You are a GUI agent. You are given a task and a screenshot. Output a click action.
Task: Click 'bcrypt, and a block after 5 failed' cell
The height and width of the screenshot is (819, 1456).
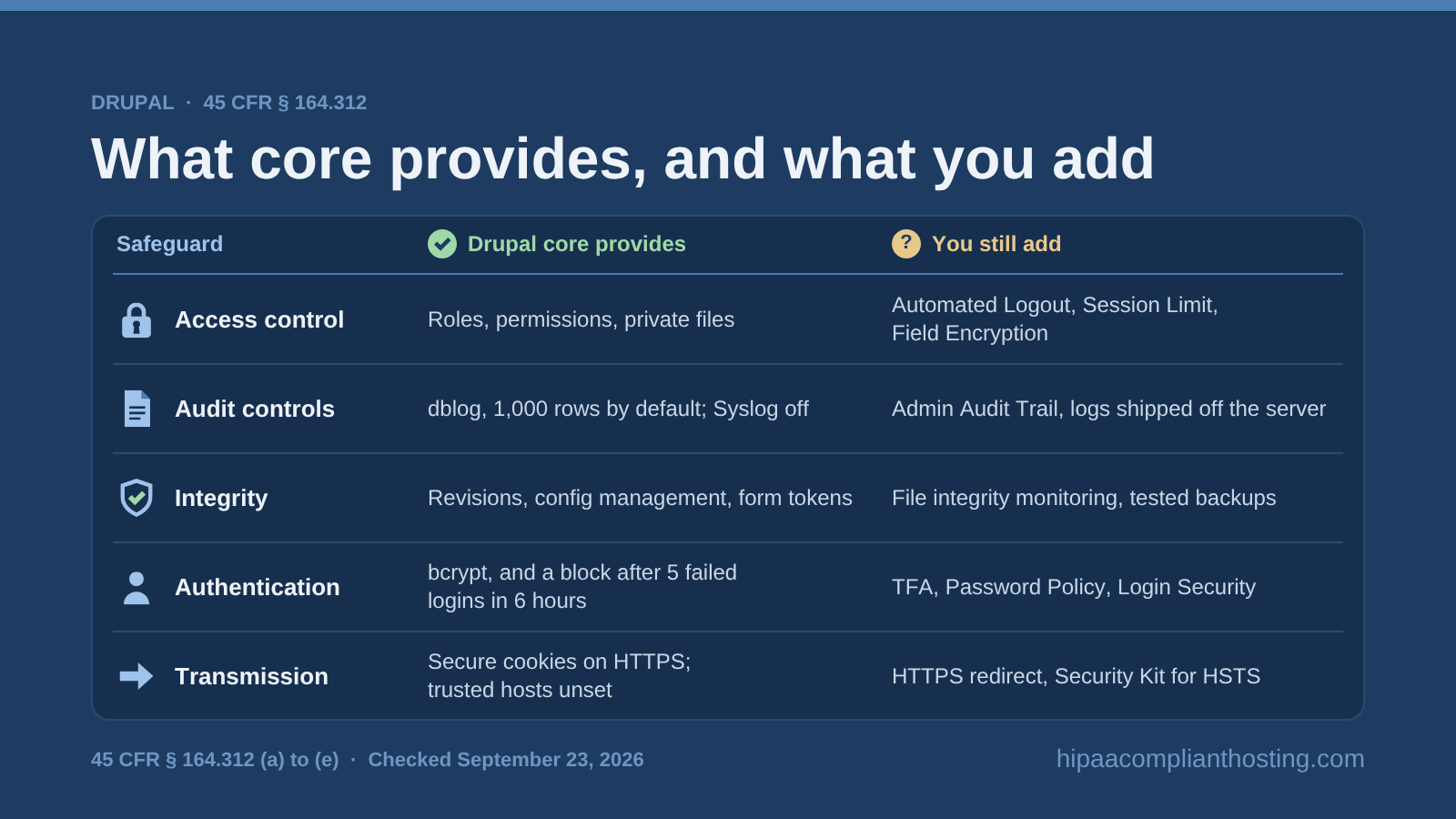(x=582, y=587)
